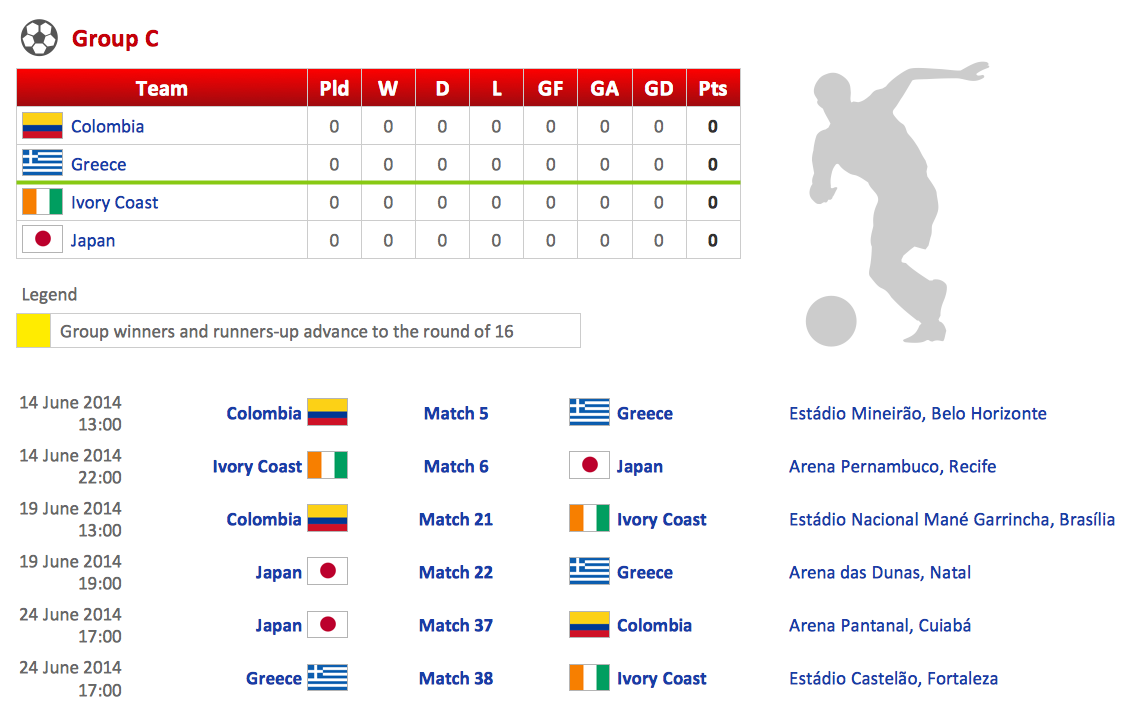The height and width of the screenshot is (715, 1135).
Task: Click the GD column header
Action: [x=658, y=88]
